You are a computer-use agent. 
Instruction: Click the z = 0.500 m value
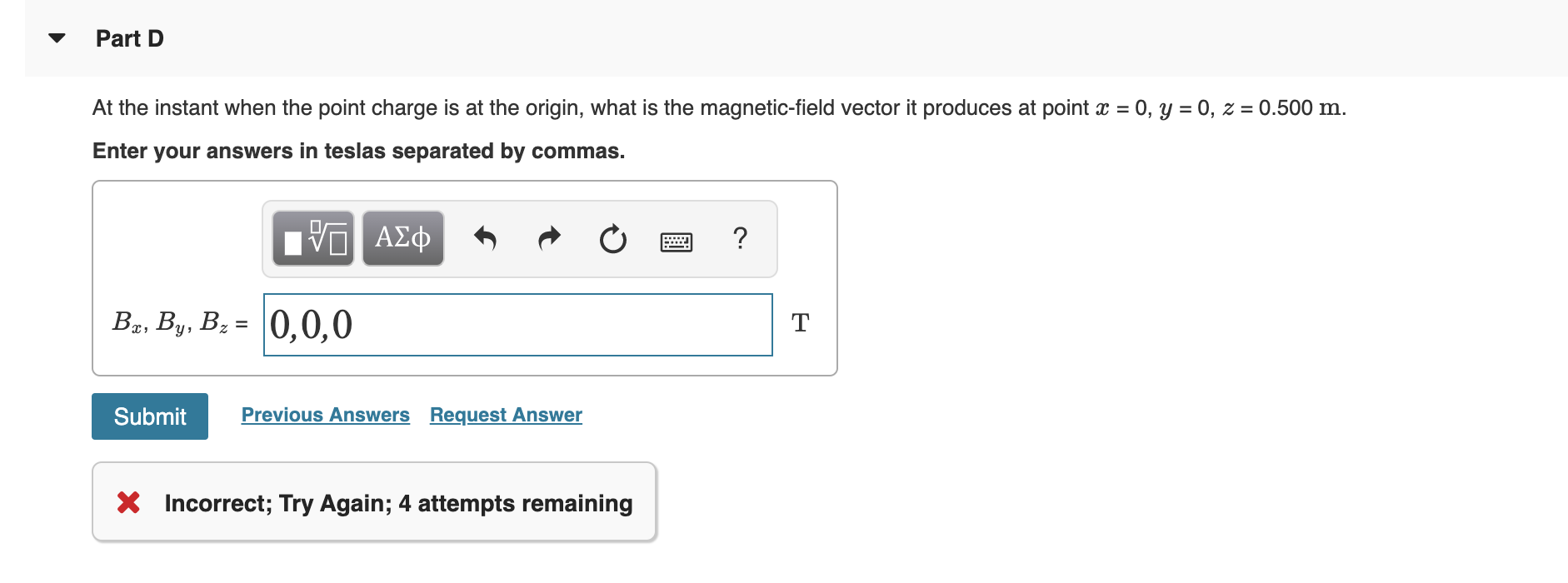click(1283, 108)
